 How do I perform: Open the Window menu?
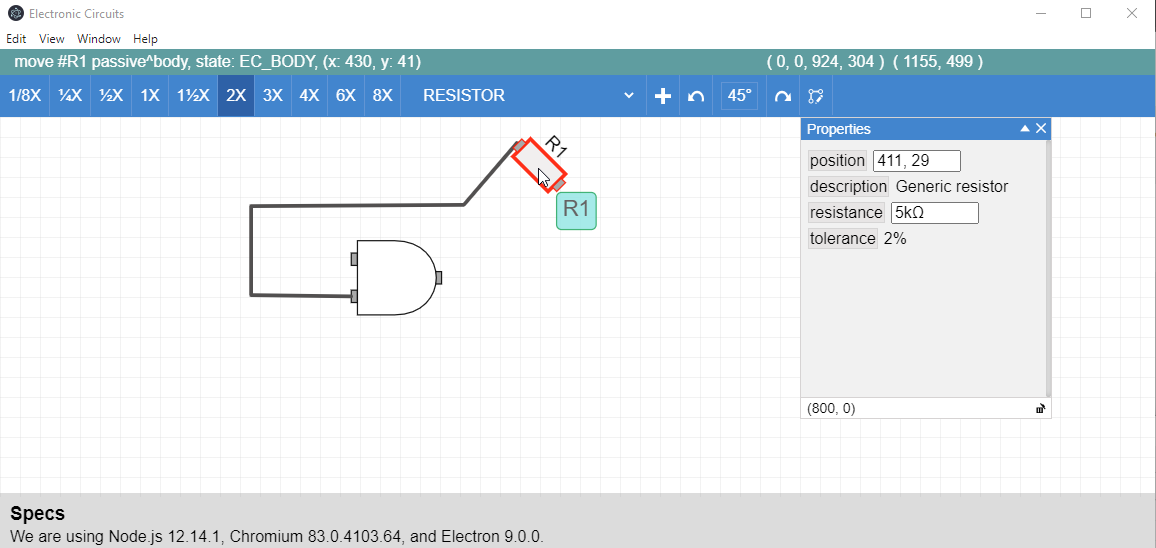click(x=99, y=38)
